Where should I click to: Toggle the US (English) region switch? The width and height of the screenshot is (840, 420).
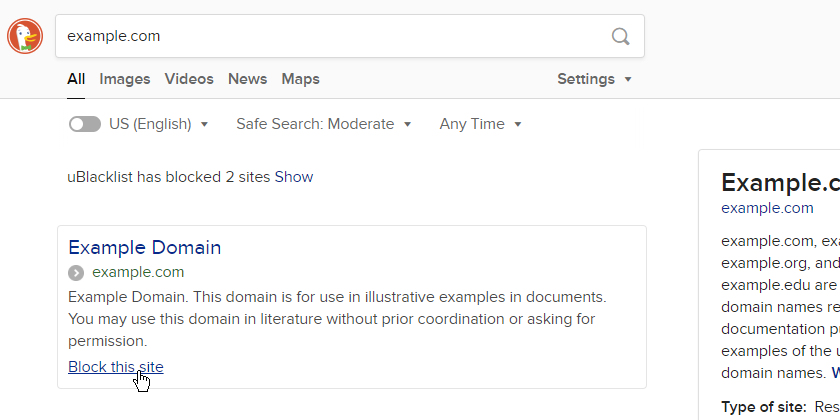[x=85, y=124]
